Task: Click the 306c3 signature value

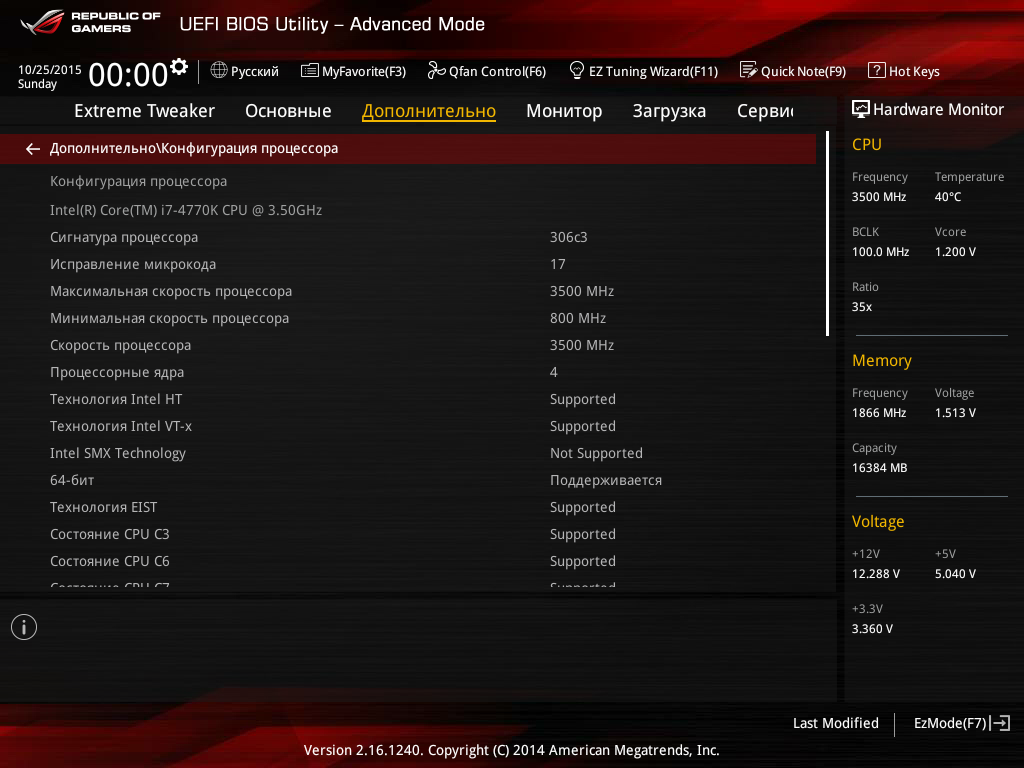Action: pyautogui.click(x=568, y=237)
